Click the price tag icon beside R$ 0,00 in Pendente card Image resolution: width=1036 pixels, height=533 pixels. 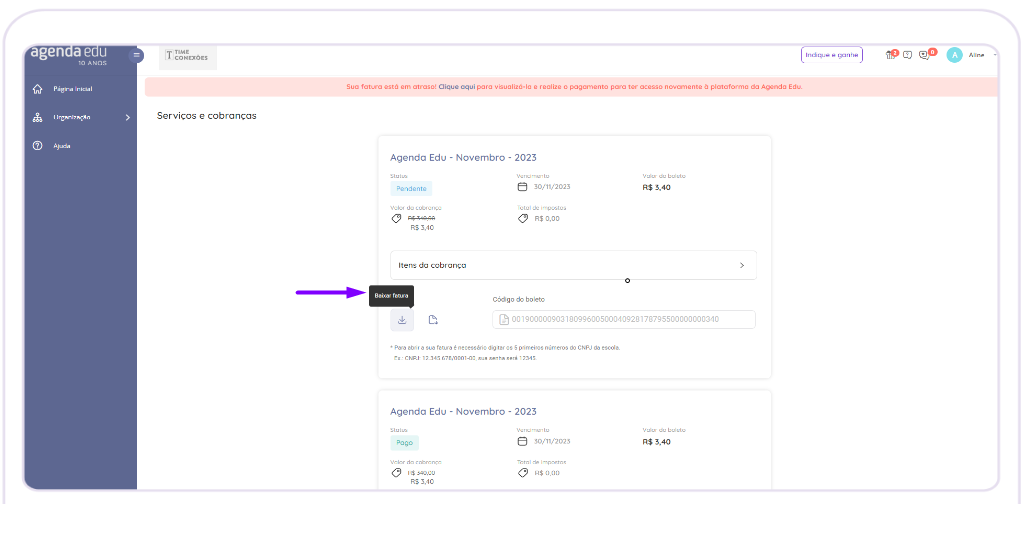click(x=523, y=219)
